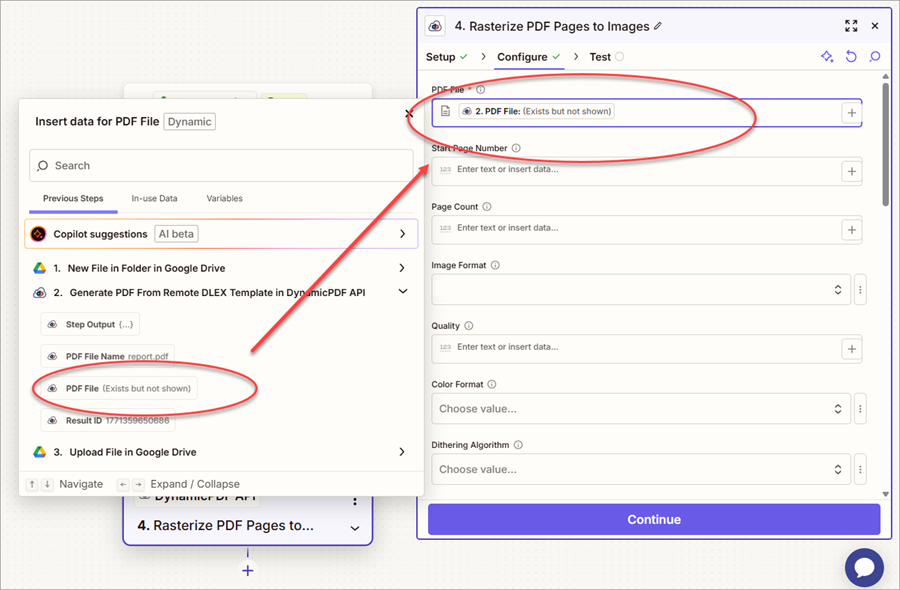Click the undo/refresh icon in editor header

(x=851, y=57)
